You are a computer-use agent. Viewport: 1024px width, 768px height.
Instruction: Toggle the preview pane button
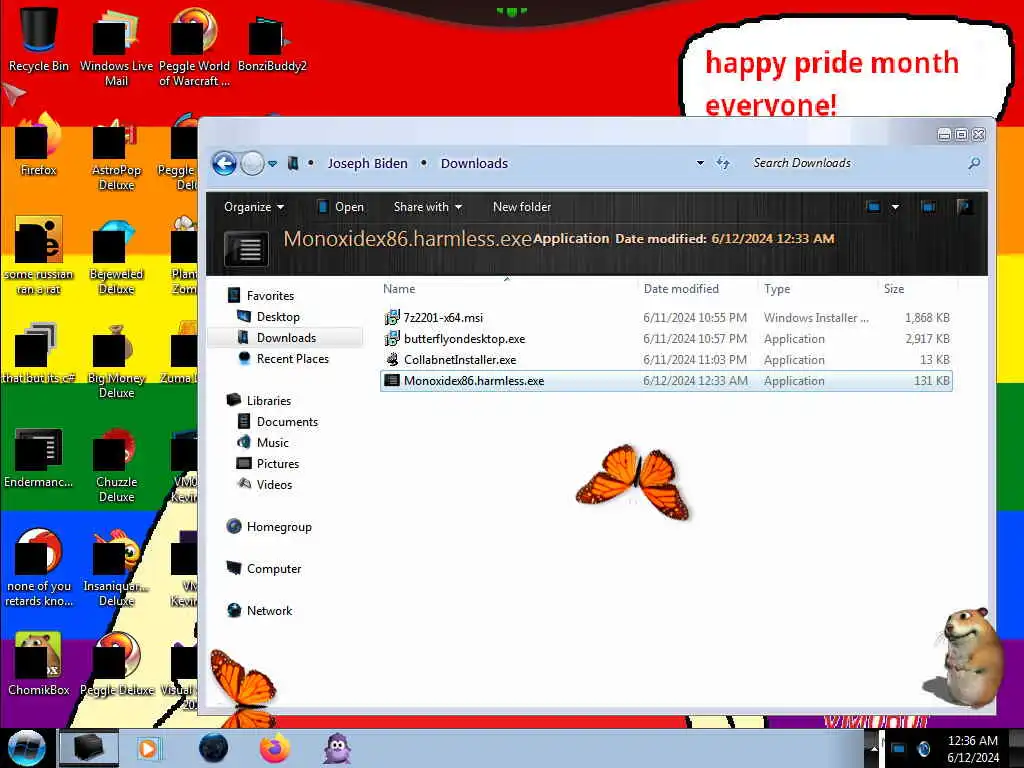[x=927, y=207]
